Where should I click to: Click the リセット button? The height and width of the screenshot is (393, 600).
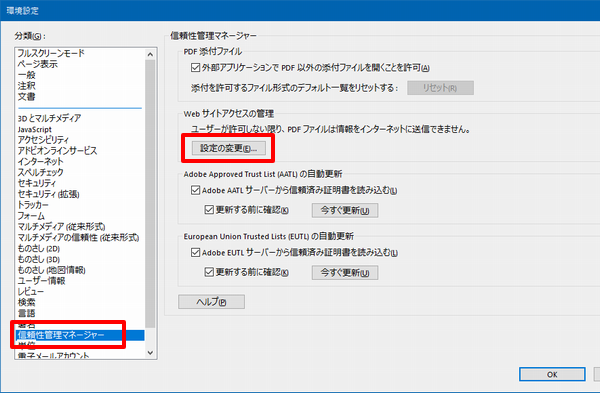[440, 88]
